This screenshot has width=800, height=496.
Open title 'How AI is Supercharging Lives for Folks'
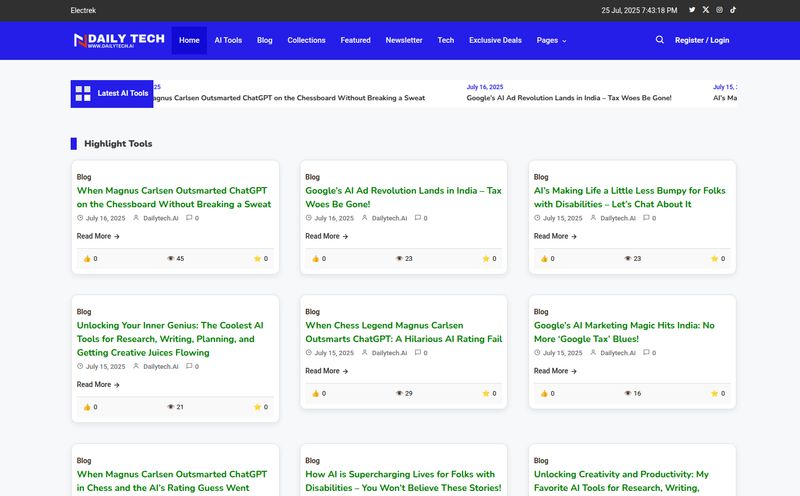pyautogui.click(x=403, y=481)
